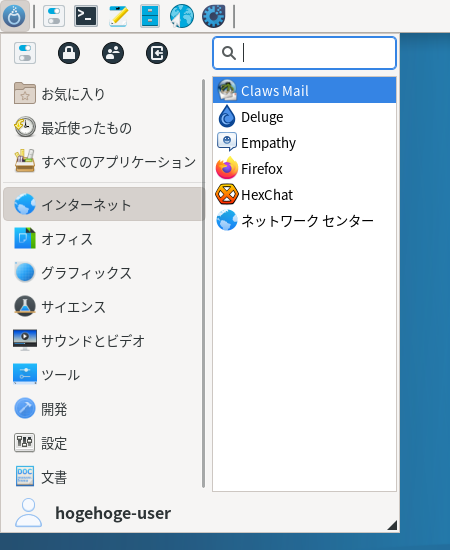Click the hogehoge-user profile name
Screen dimensions: 450x550
pyautogui.click(x=113, y=513)
